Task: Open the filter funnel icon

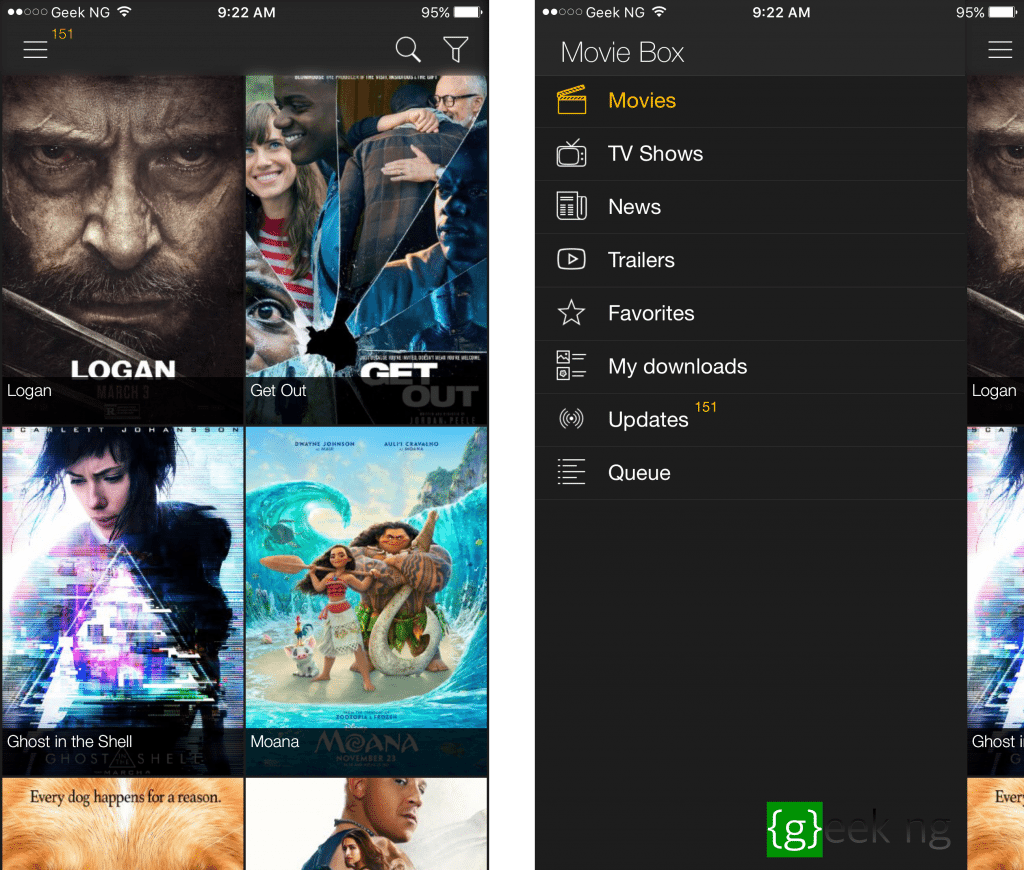Action: [x=456, y=49]
